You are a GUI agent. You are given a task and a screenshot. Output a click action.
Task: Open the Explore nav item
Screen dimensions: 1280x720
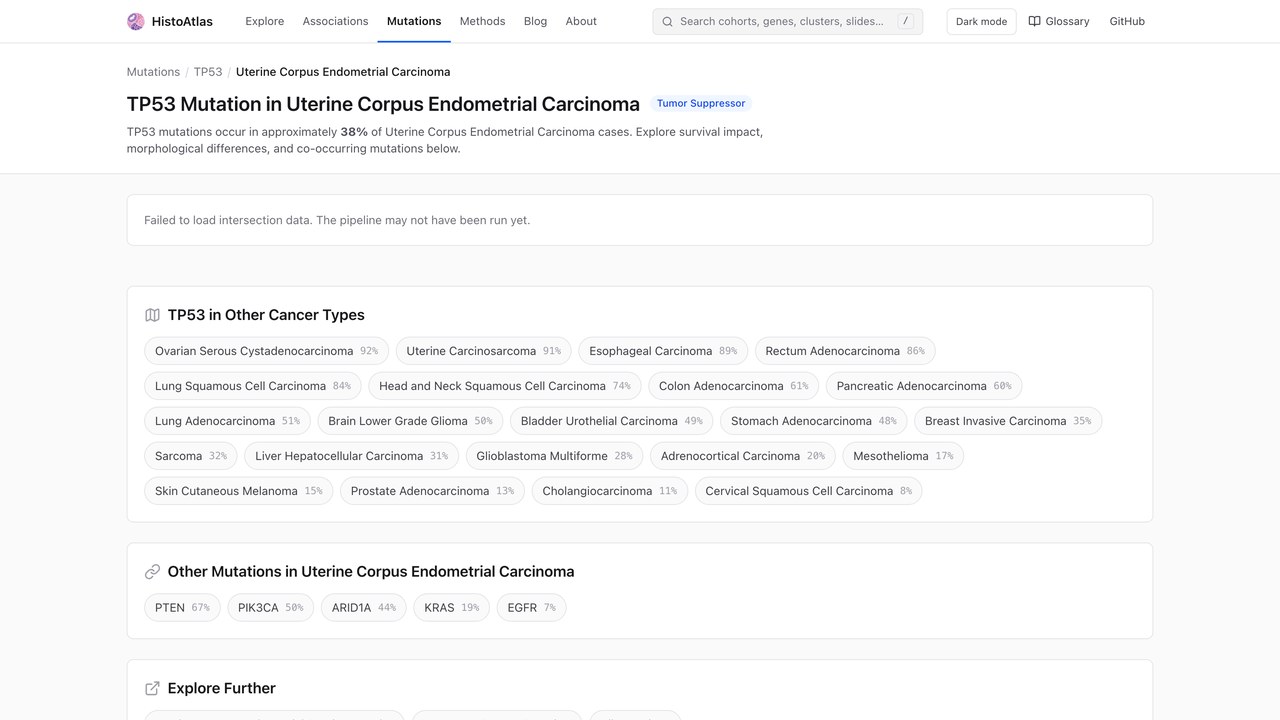point(265,21)
